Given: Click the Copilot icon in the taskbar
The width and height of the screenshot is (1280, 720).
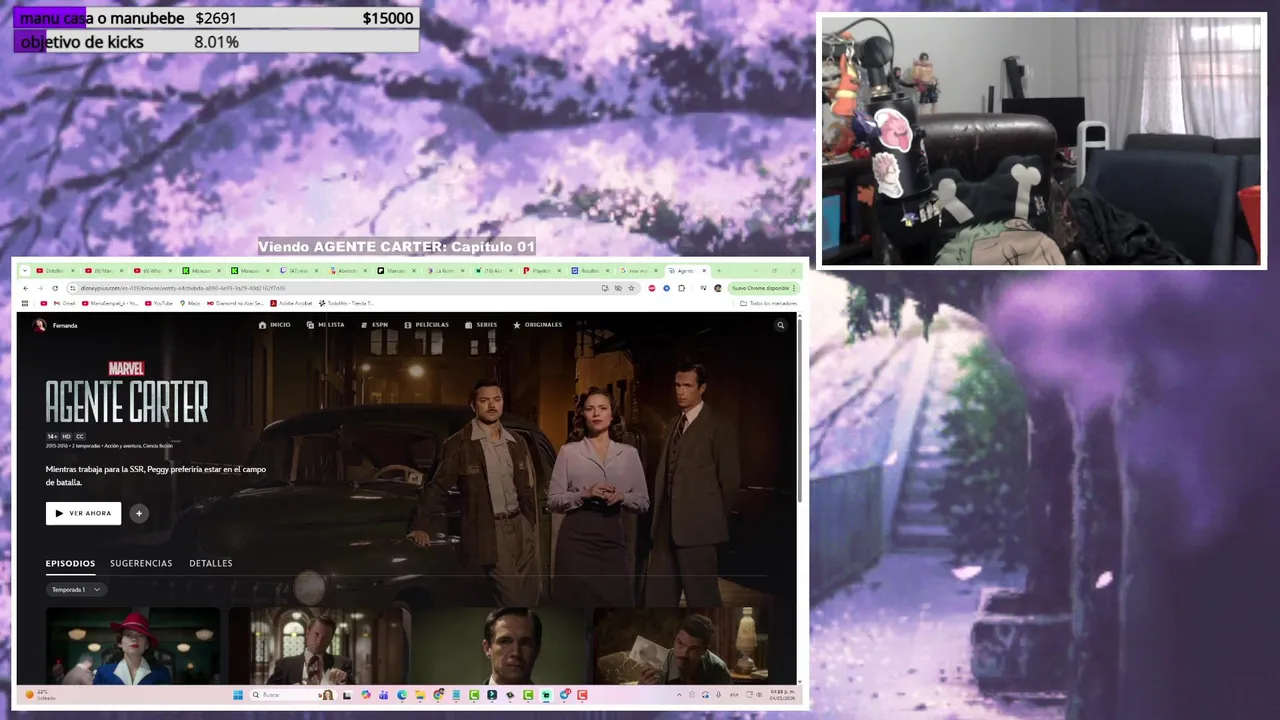Looking at the screenshot, I should [366, 695].
